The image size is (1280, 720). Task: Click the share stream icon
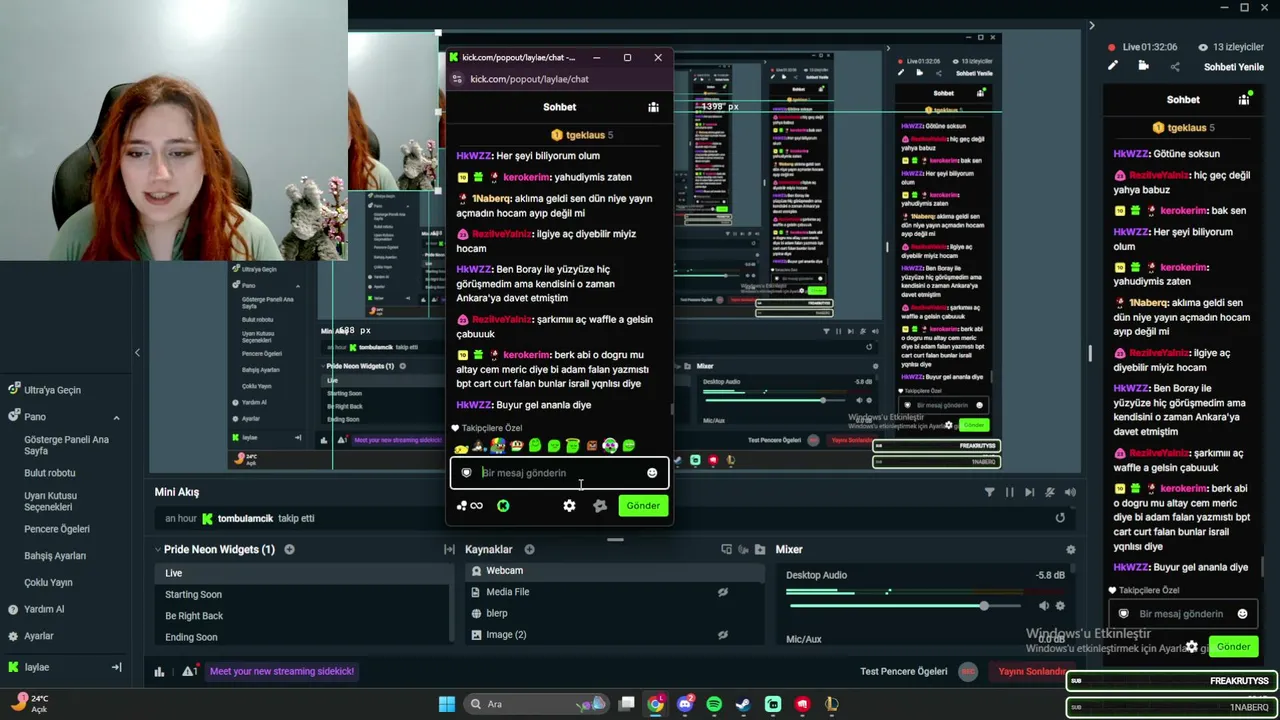coord(1175,67)
